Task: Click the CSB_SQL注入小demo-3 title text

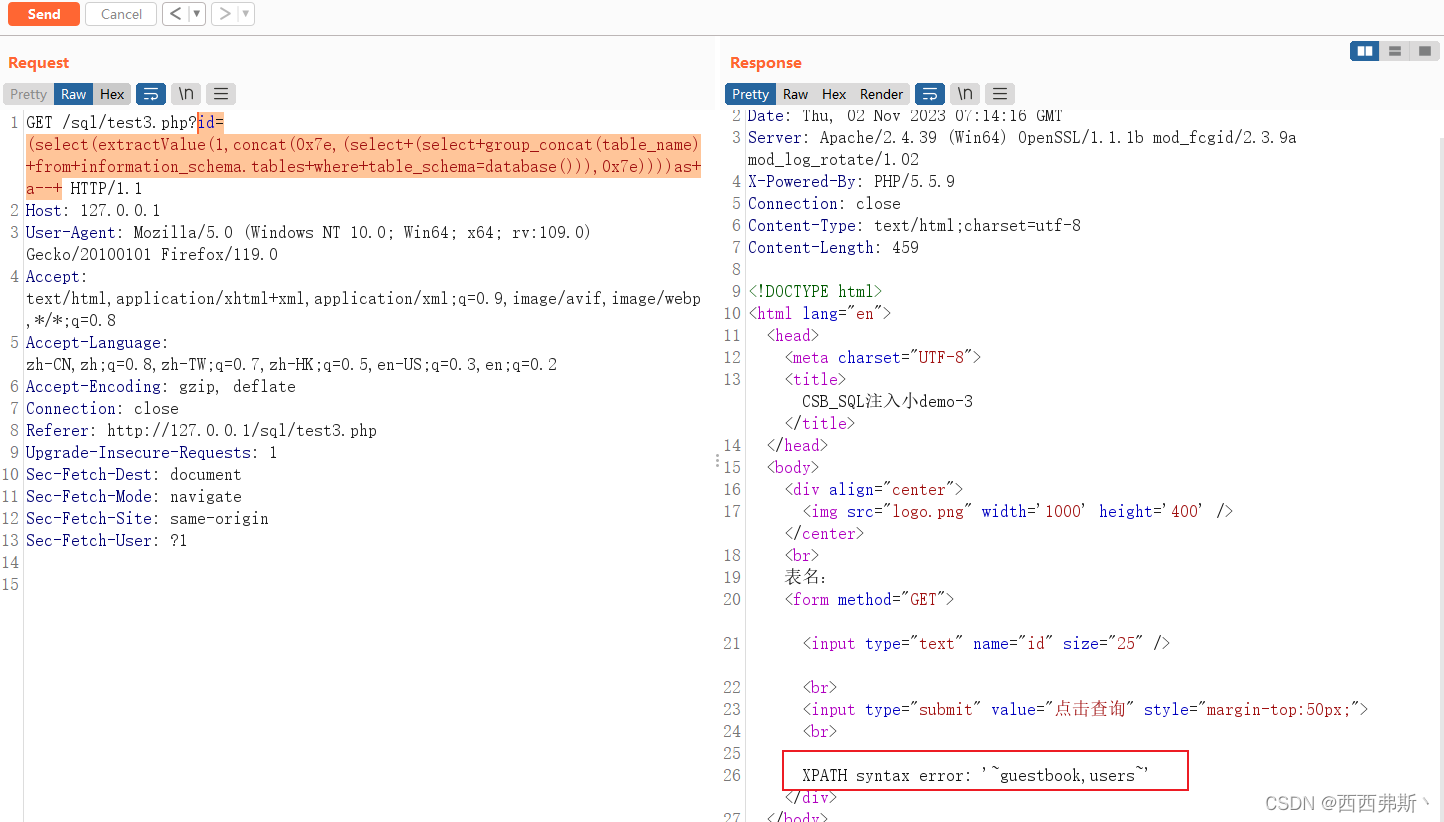Action: (x=887, y=401)
